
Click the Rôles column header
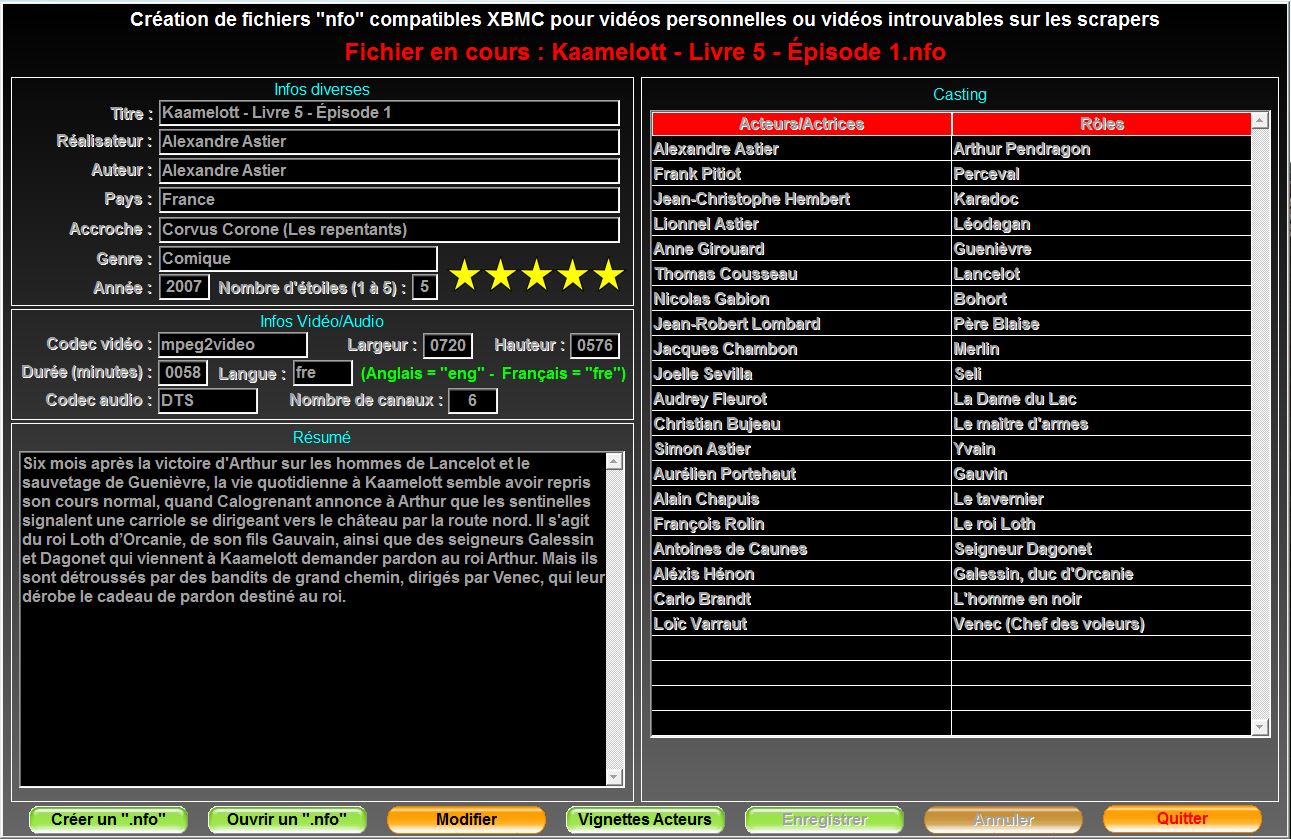click(x=1102, y=124)
